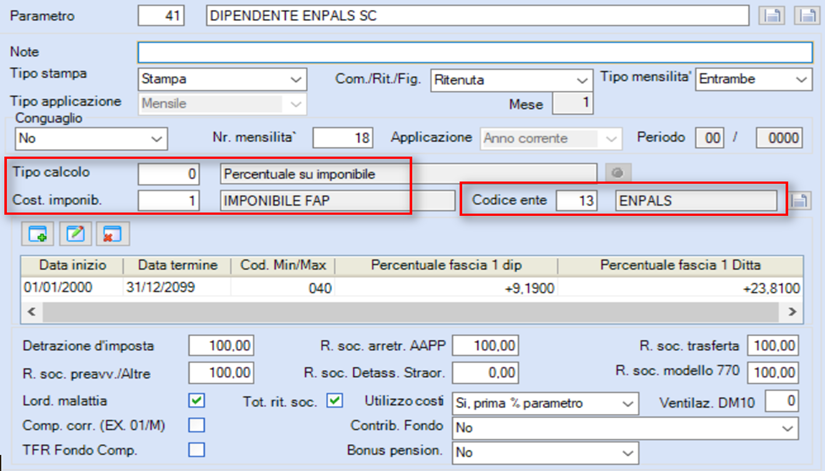Click the save icon beside Codice ente ENPALS

point(800,201)
